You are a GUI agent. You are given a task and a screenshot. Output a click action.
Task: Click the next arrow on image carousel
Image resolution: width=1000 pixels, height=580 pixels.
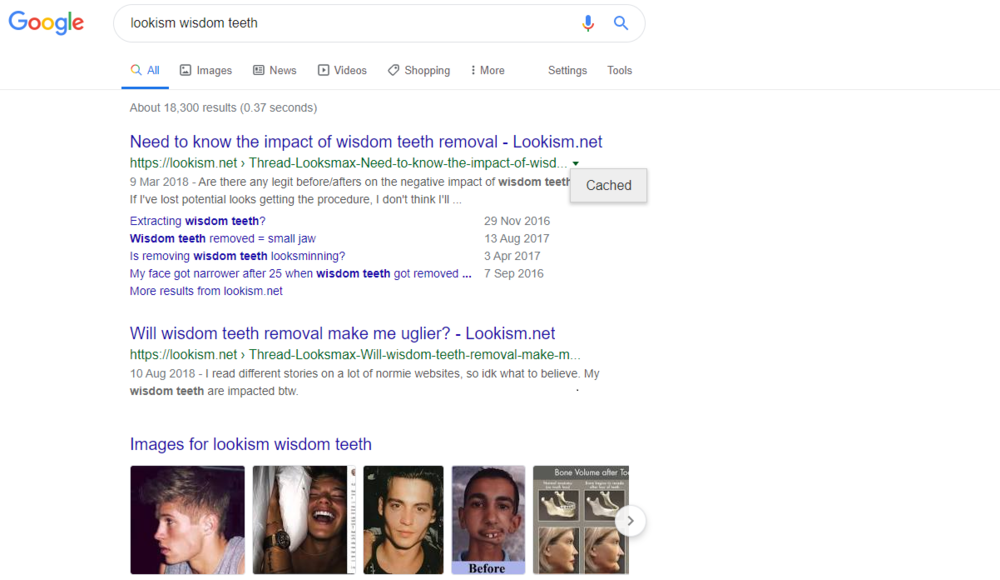(630, 521)
